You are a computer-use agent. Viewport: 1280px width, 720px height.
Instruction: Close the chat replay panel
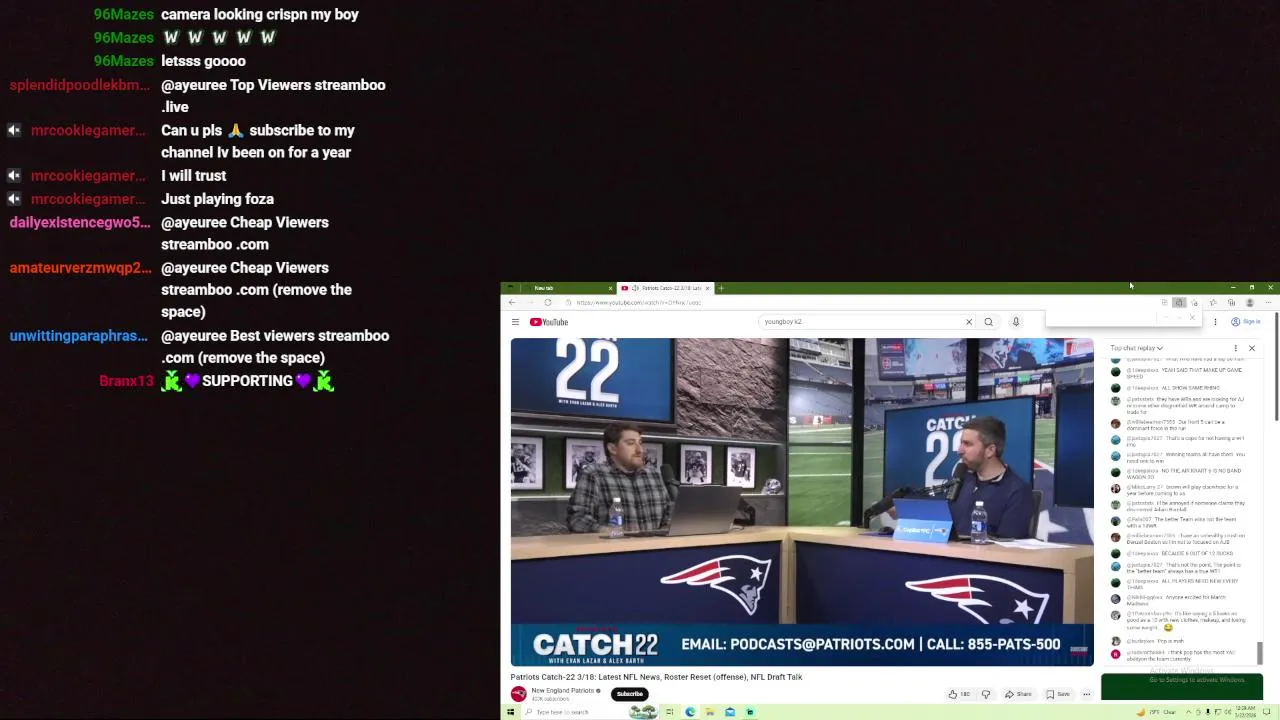1251,348
